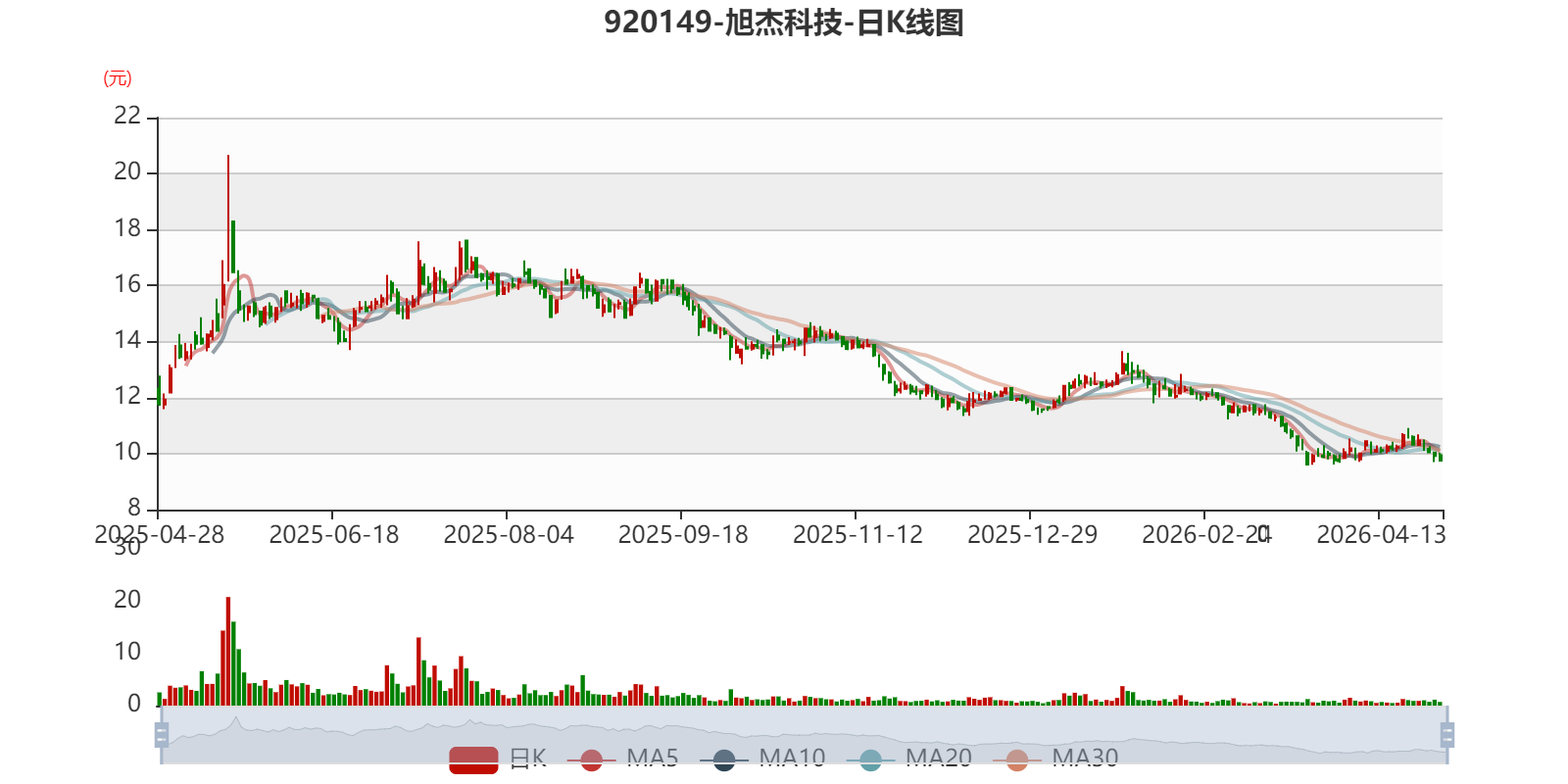The width and height of the screenshot is (1568, 784).
Task: Toggle MA30 series via its text label
Action: [1086, 759]
